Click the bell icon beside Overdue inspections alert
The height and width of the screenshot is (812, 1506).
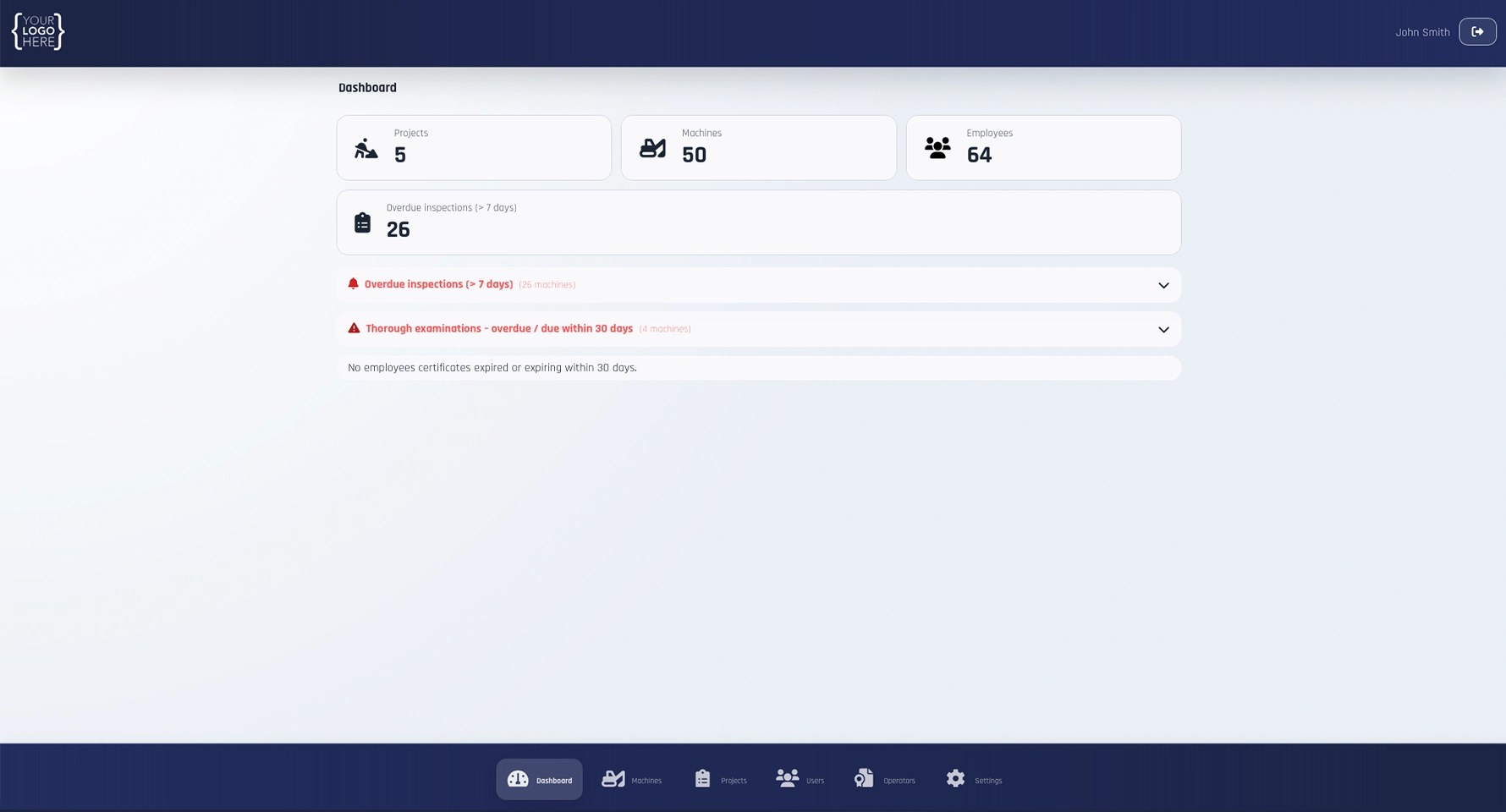pos(353,284)
